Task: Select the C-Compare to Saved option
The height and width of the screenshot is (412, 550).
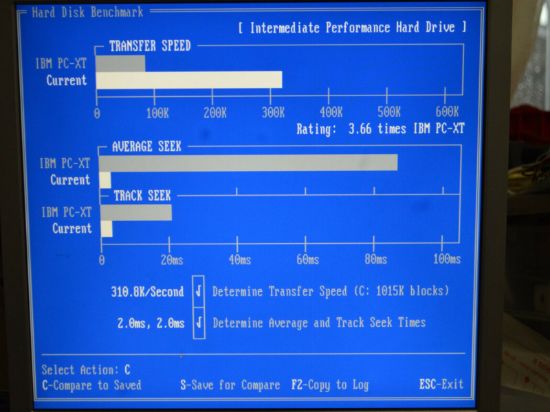Action: coord(92,385)
